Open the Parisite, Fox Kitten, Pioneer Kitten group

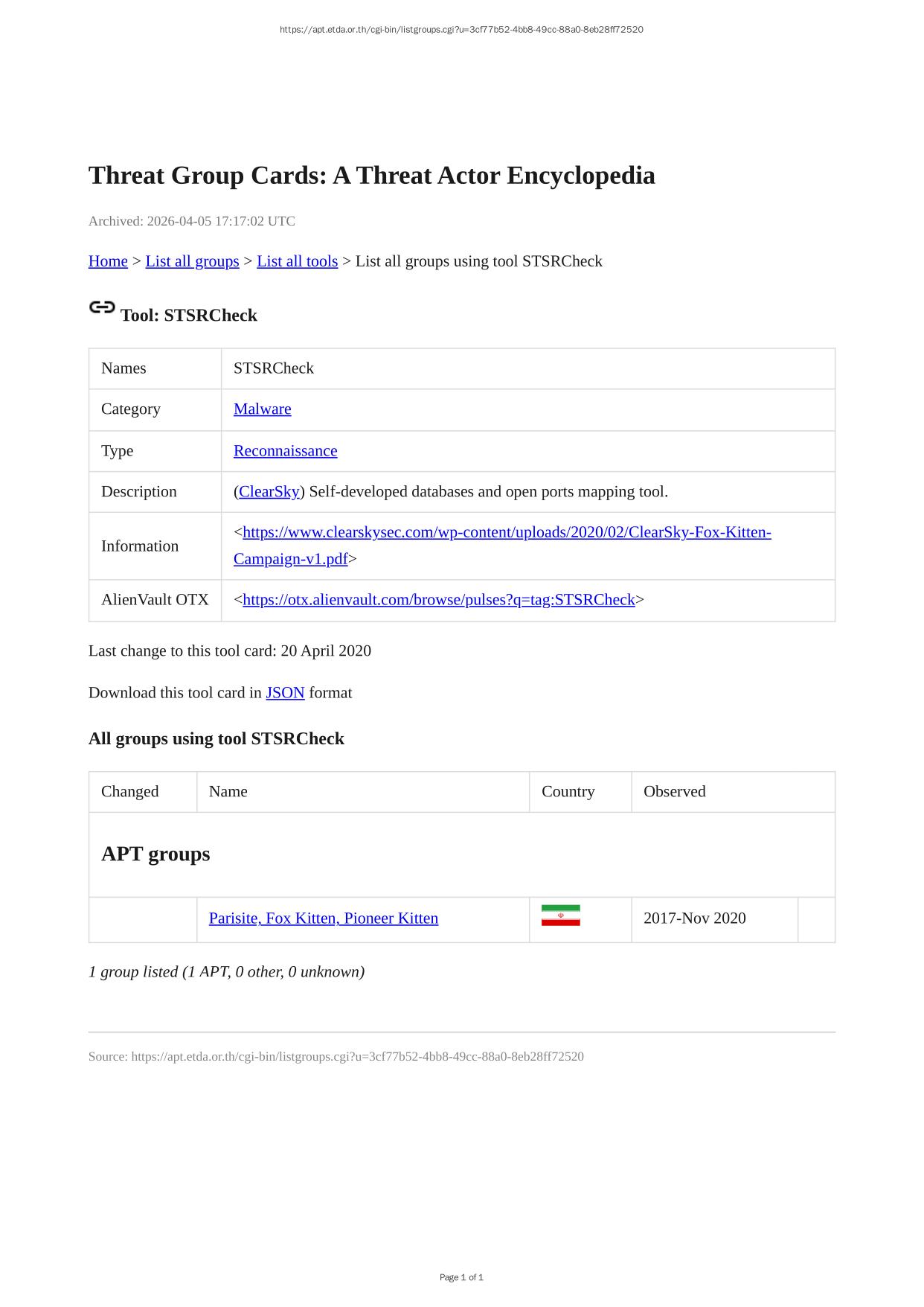click(323, 918)
